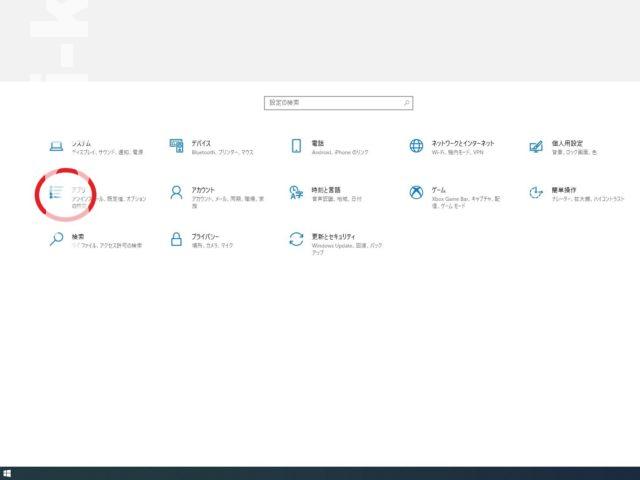Screen dimensions: 640x480
Task: Click the アプリ (Apps) list icon
Action: coord(57,192)
